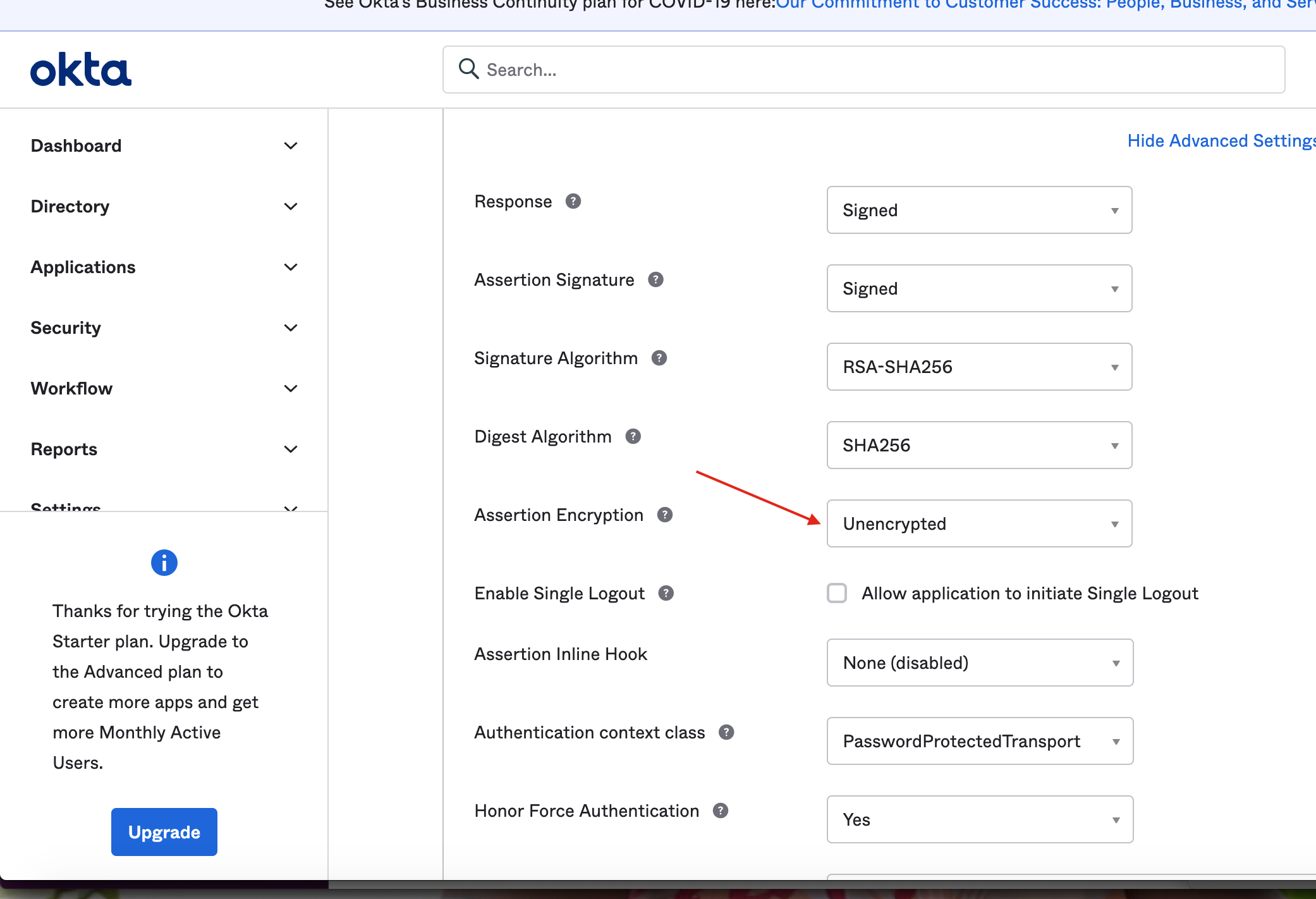Click help icon next to Assertion Encryption

pos(664,515)
